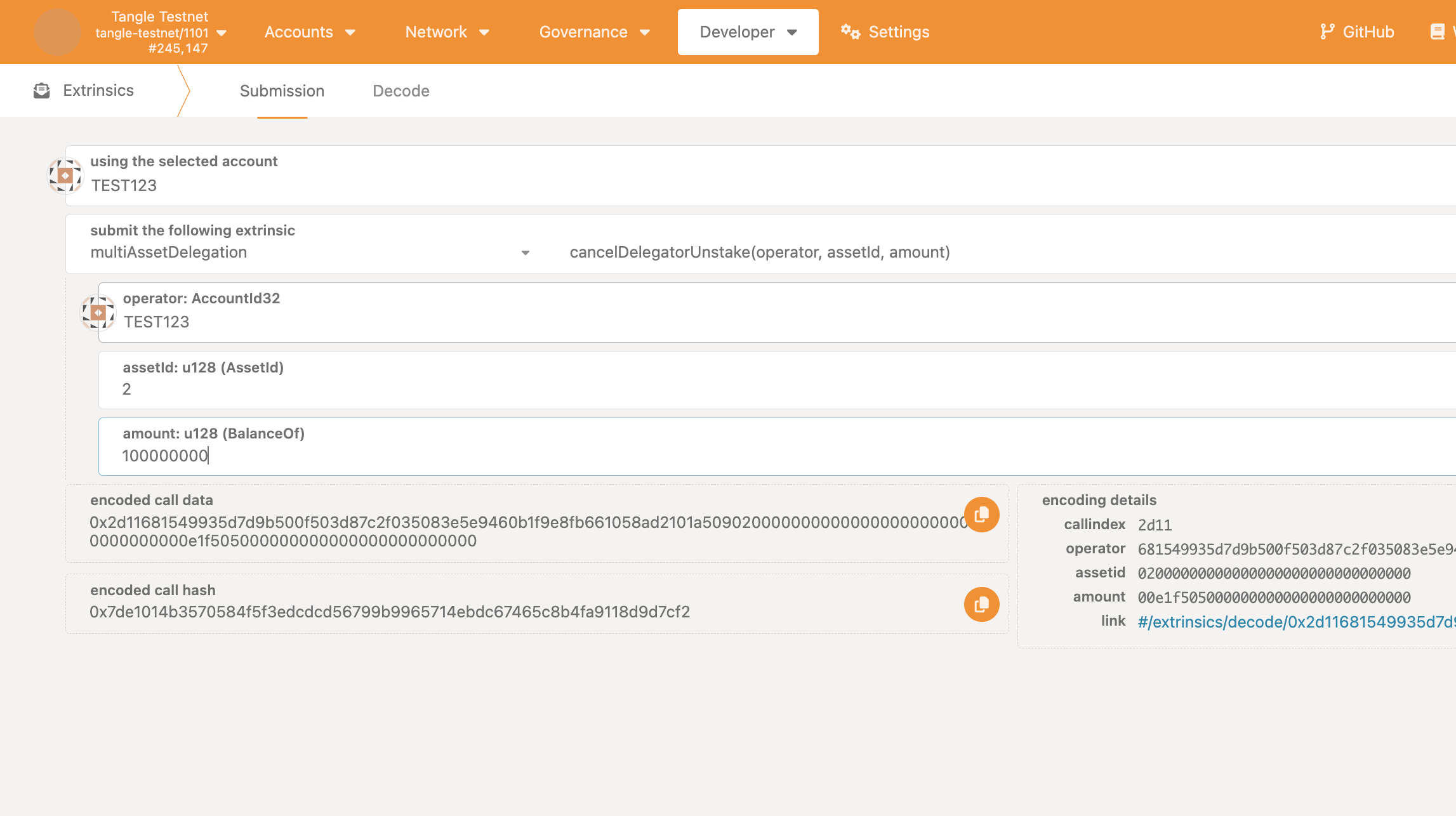Image resolution: width=1456 pixels, height=816 pixels.
Task: Select the Submission tab
Action: click(282, 91)
